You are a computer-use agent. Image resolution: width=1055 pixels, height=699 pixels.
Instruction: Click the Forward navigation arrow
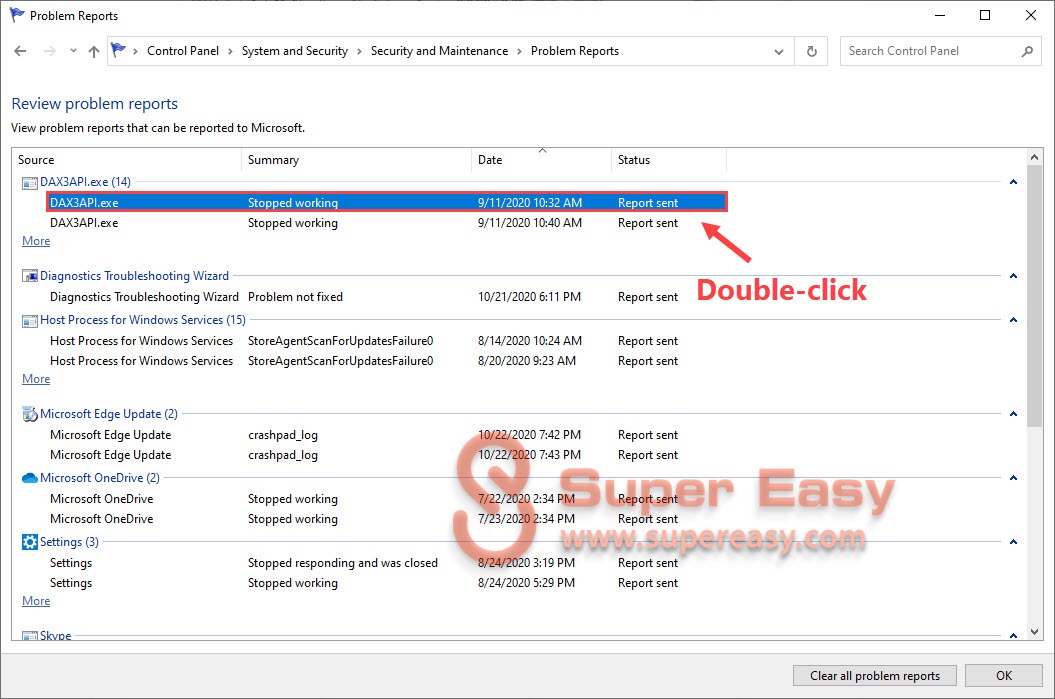coord(49,51)
